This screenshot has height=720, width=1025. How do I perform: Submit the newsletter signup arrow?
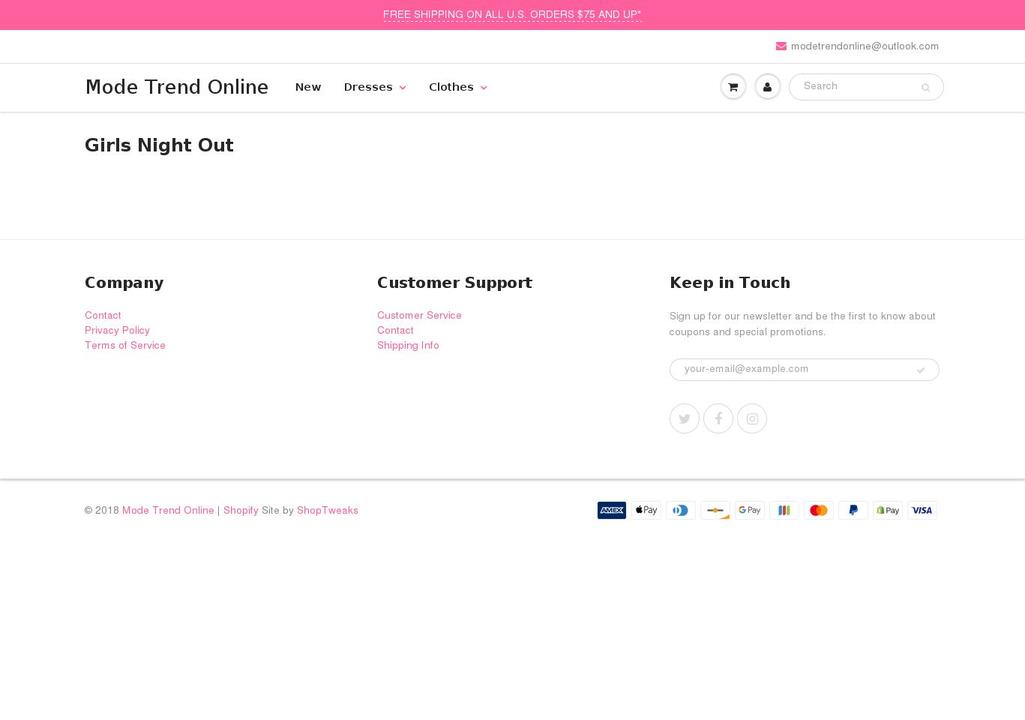[920, 369]
